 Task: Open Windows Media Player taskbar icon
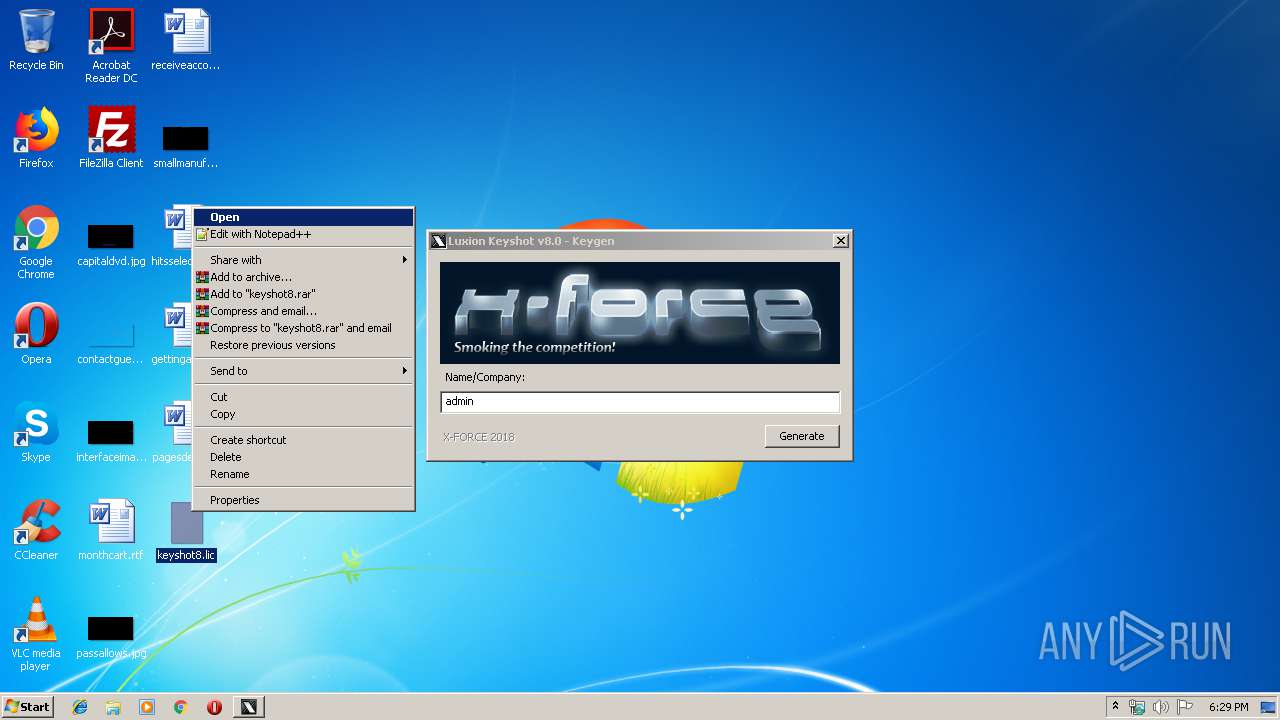[x=147, y=707]
